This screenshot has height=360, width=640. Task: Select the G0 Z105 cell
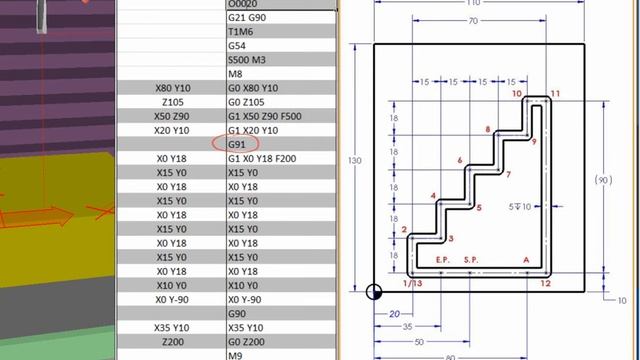click(282, 102)
